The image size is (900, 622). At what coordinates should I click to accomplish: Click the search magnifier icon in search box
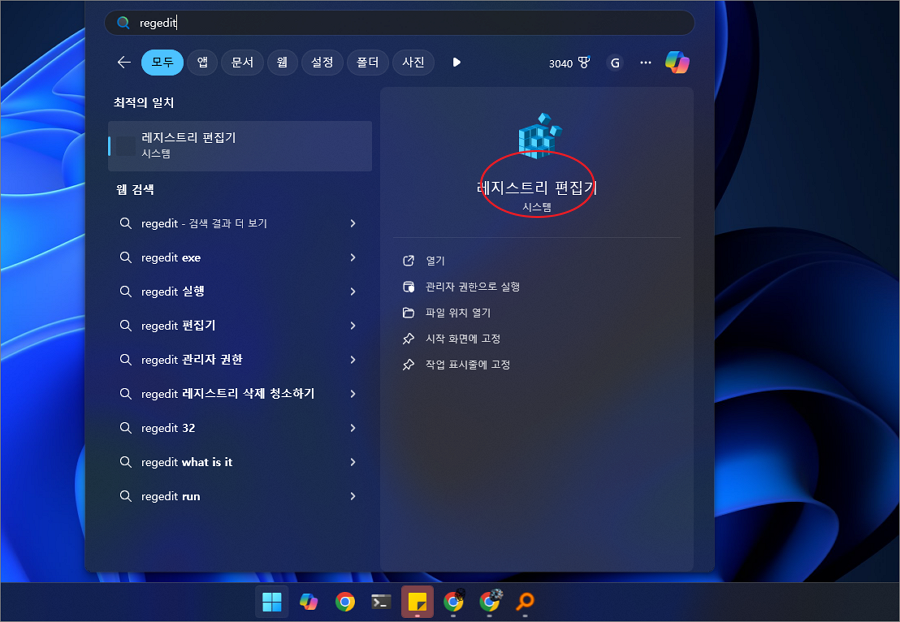(123, 22)
